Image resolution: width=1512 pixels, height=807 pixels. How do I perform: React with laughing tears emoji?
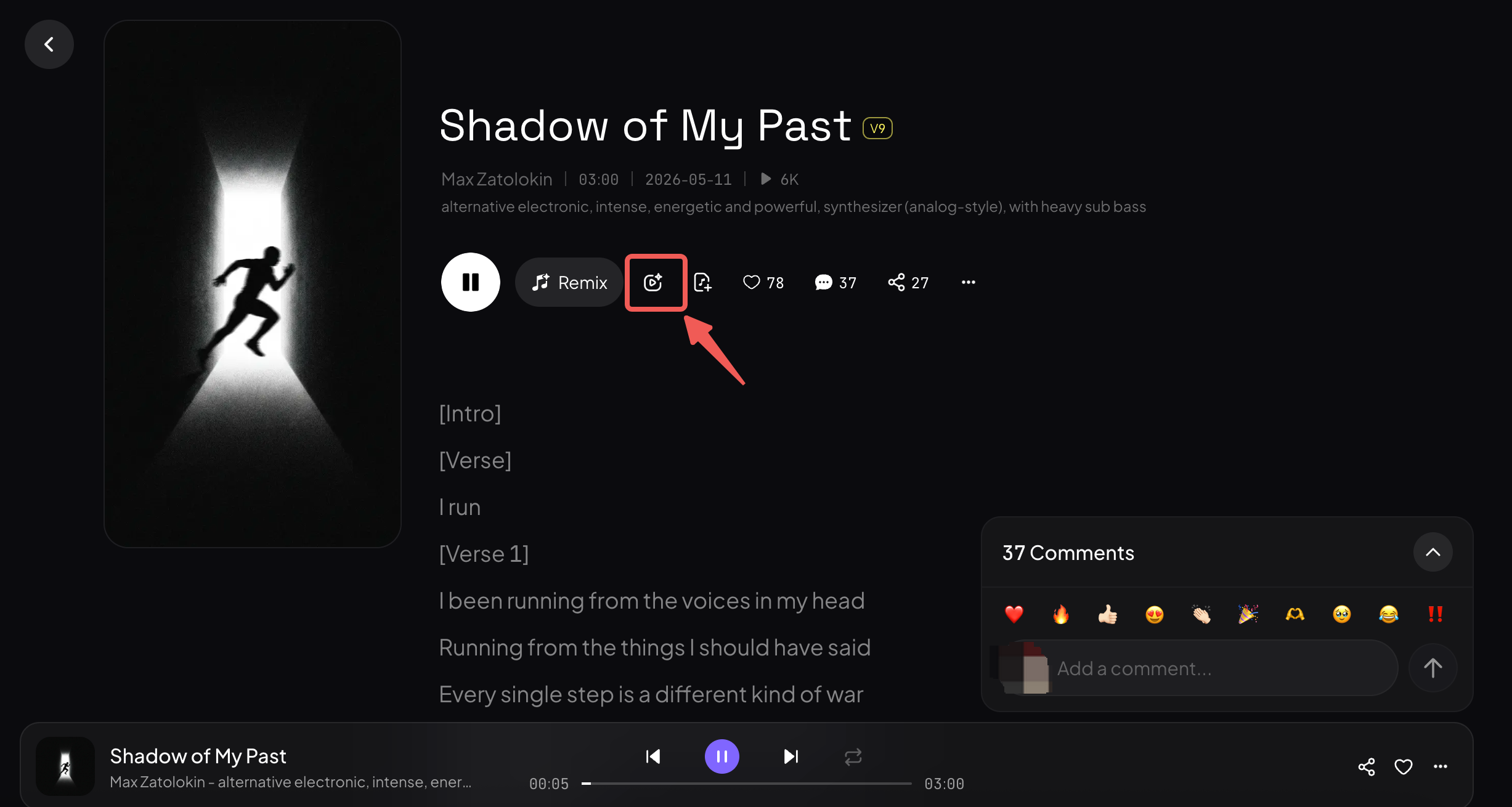1389,614
